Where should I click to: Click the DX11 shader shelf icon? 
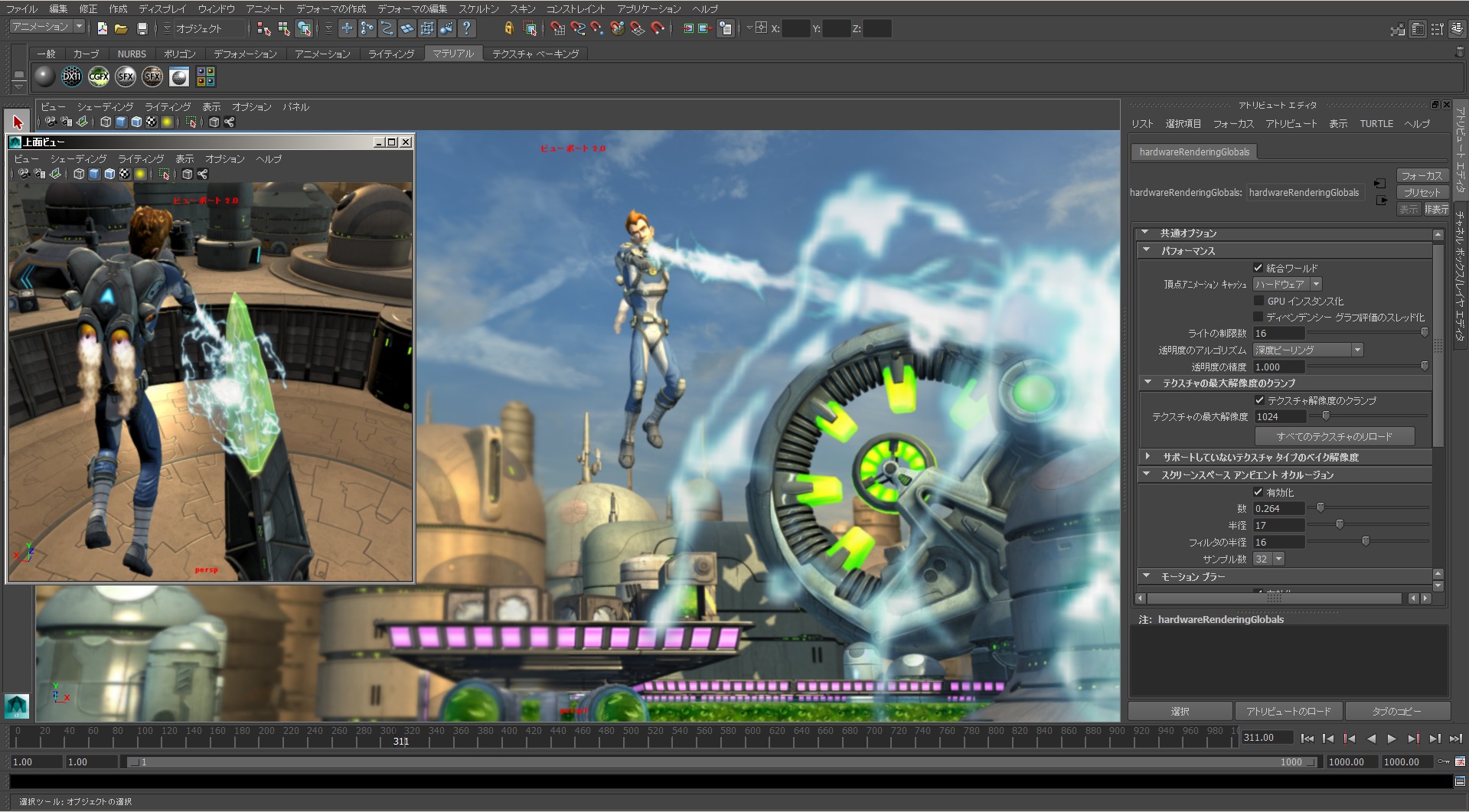tap(71, 77)
